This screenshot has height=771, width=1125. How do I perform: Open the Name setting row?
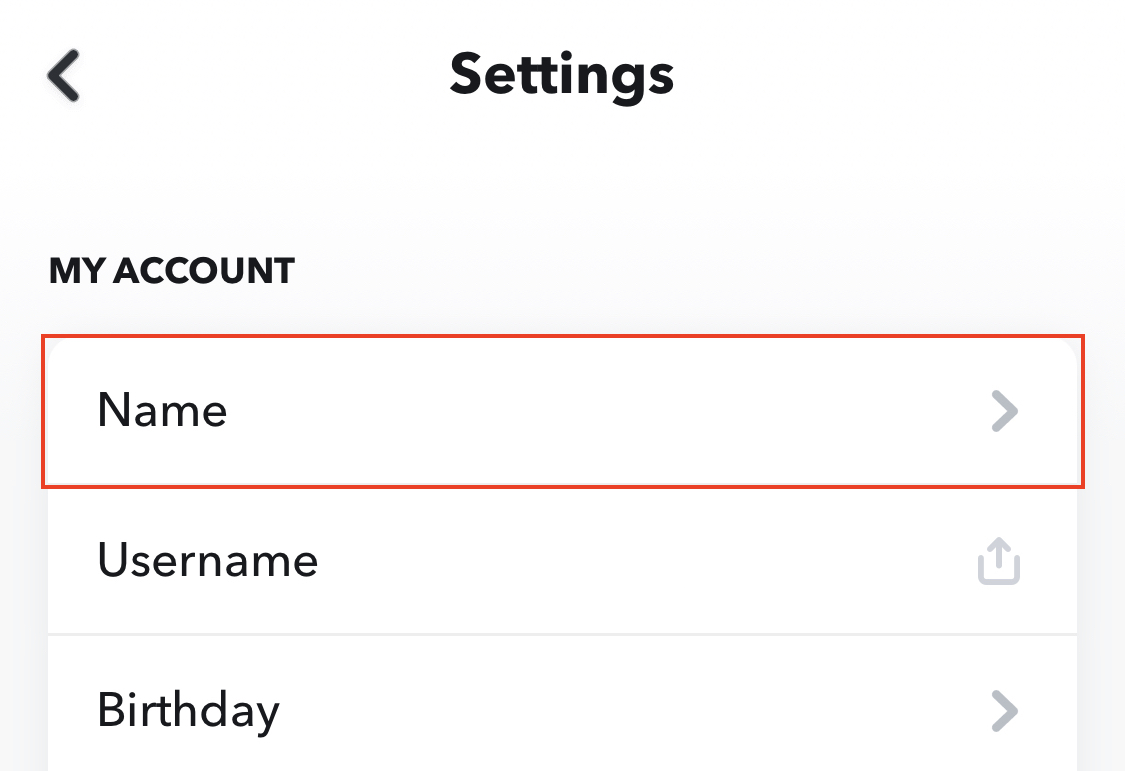[562, 411]
